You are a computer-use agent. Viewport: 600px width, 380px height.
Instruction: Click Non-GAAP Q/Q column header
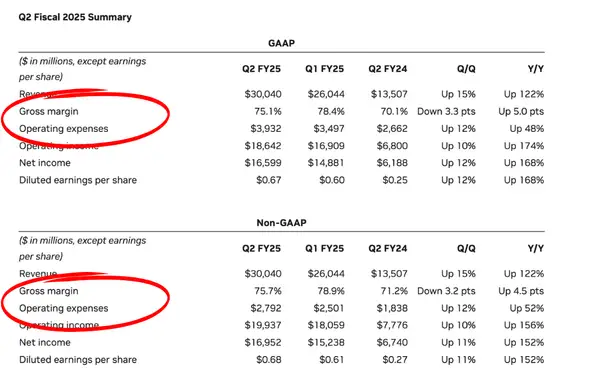466,248
